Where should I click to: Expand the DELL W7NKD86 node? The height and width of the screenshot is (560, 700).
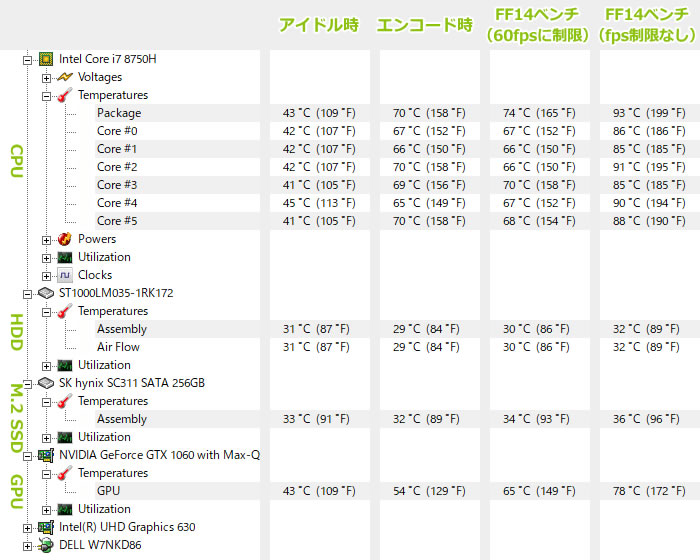point(28,546)
